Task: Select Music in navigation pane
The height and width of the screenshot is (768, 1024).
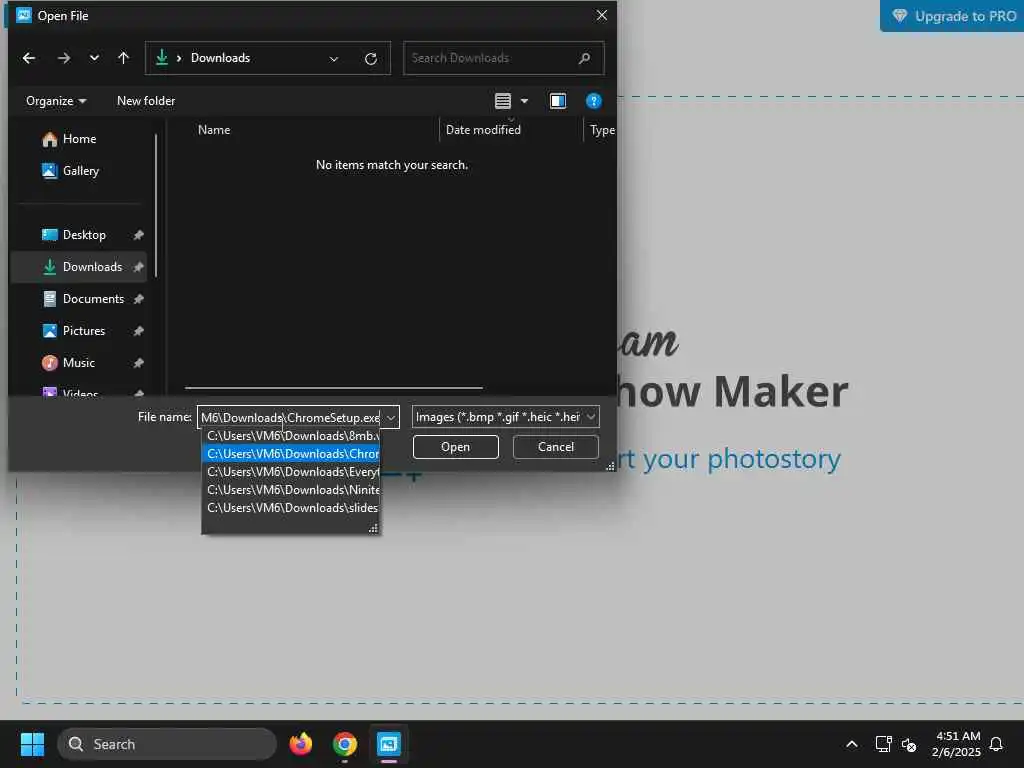Action: point(78,363)
